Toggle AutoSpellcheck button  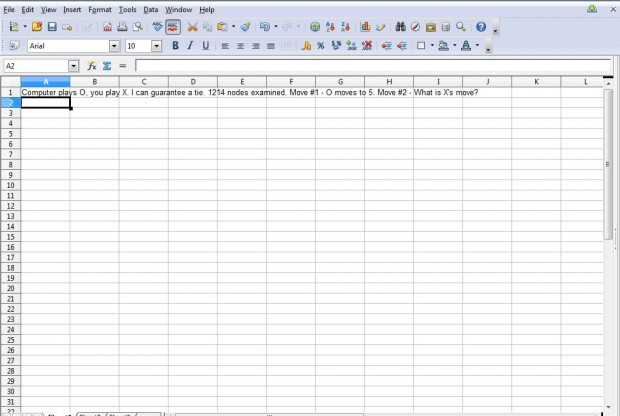coord(173,27)
